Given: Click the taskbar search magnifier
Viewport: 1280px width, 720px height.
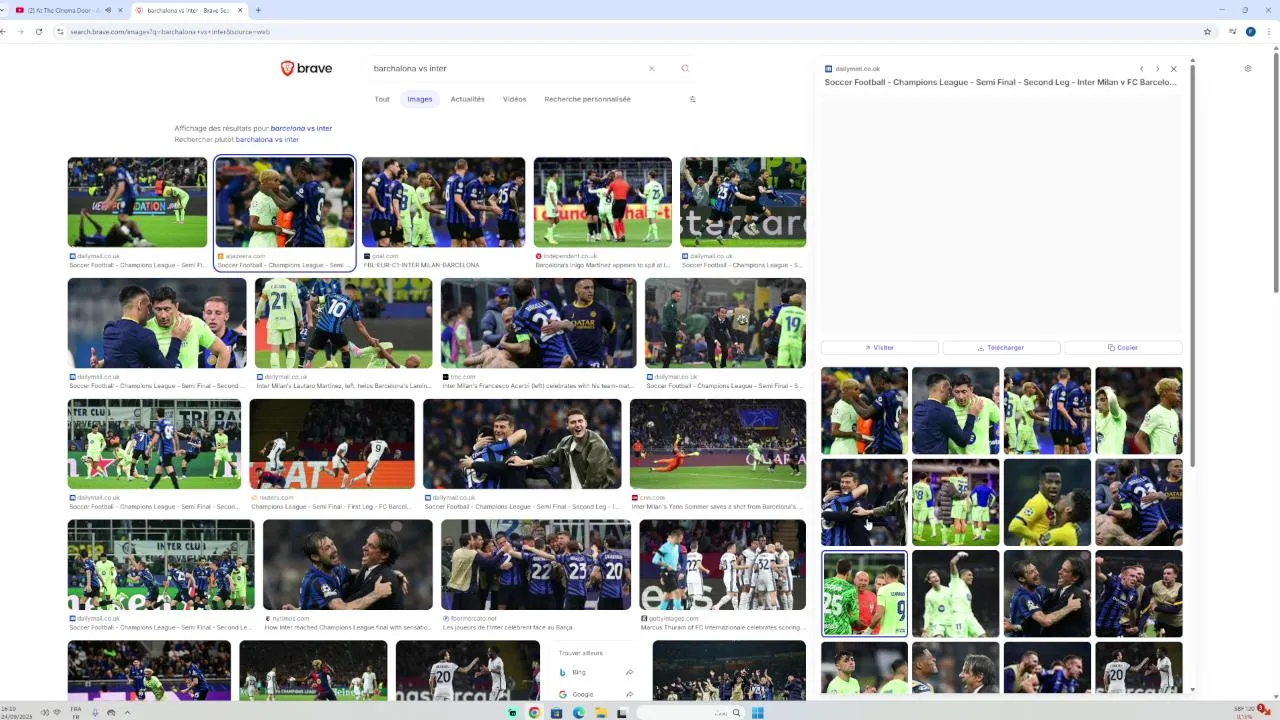Looking at the screenshot, I should [x=736, y=713].
